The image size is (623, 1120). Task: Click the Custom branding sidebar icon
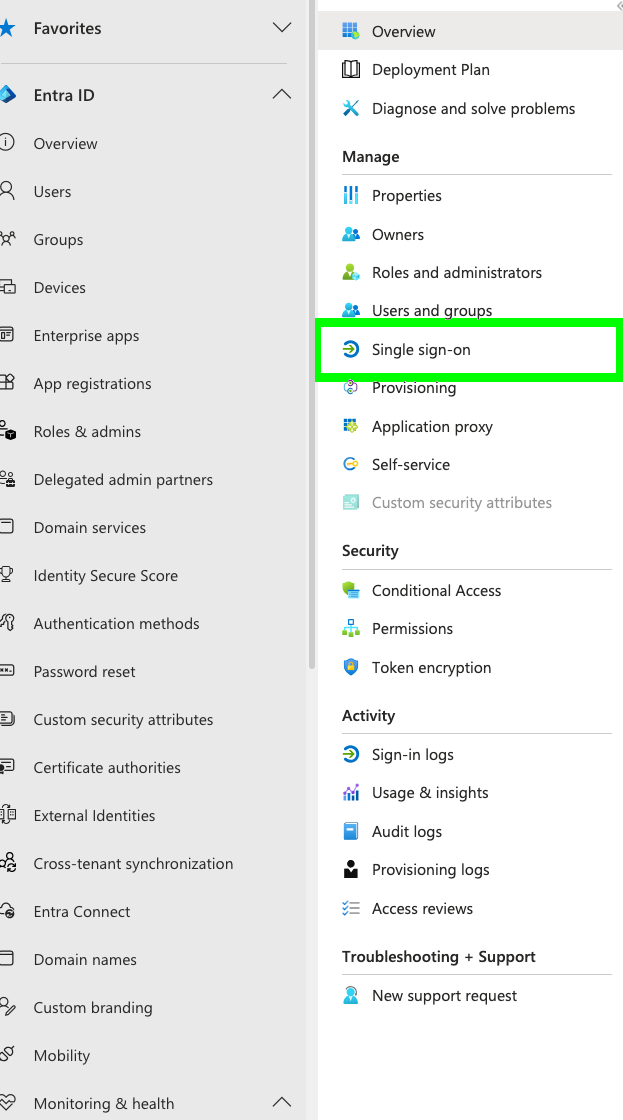pos(7,1007)
